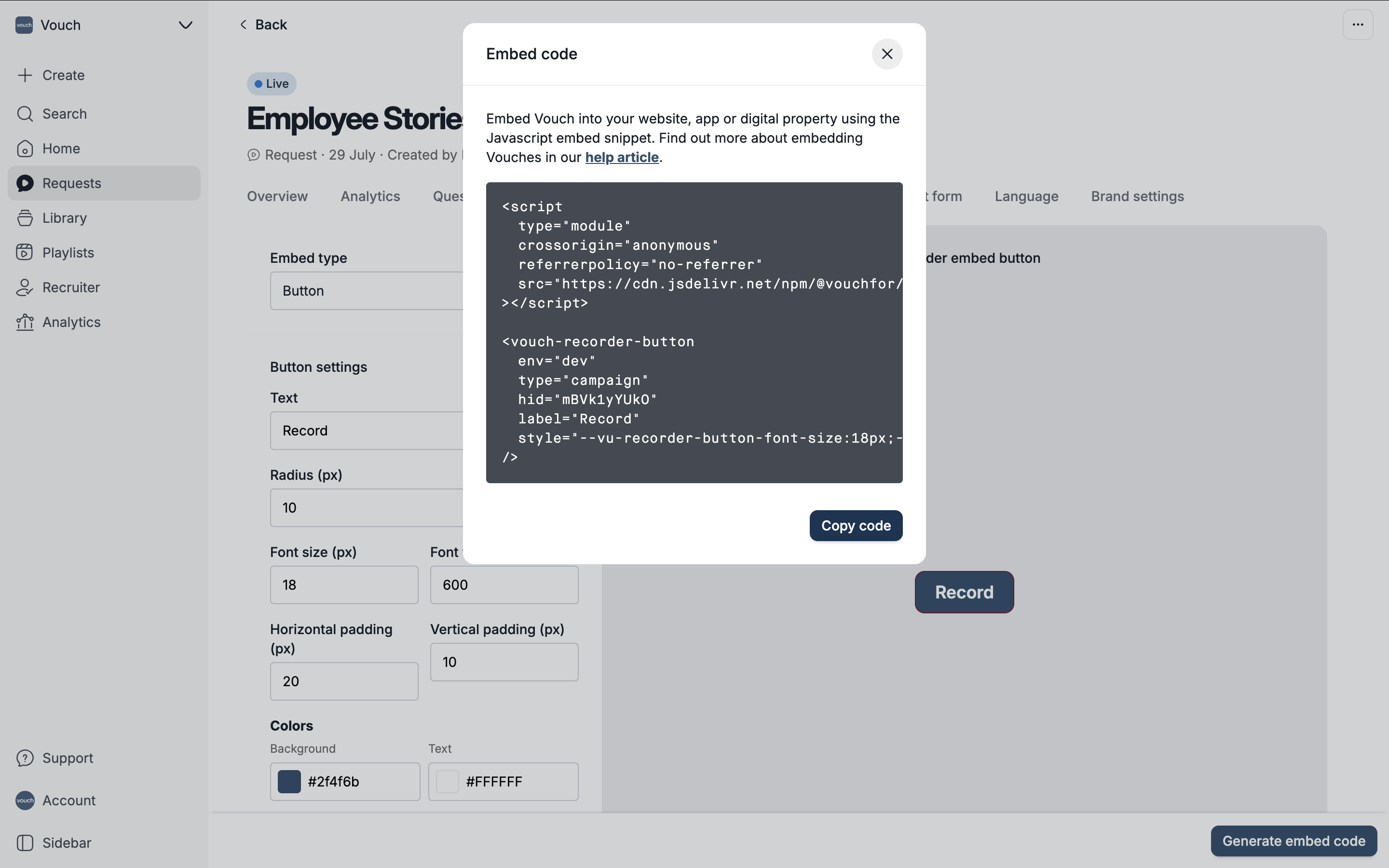Image resolution: width=1389 pixels, height=868 pixels.
Task: Open the Analytics chart icon in sidebar
Action: (x=25, y=322)
